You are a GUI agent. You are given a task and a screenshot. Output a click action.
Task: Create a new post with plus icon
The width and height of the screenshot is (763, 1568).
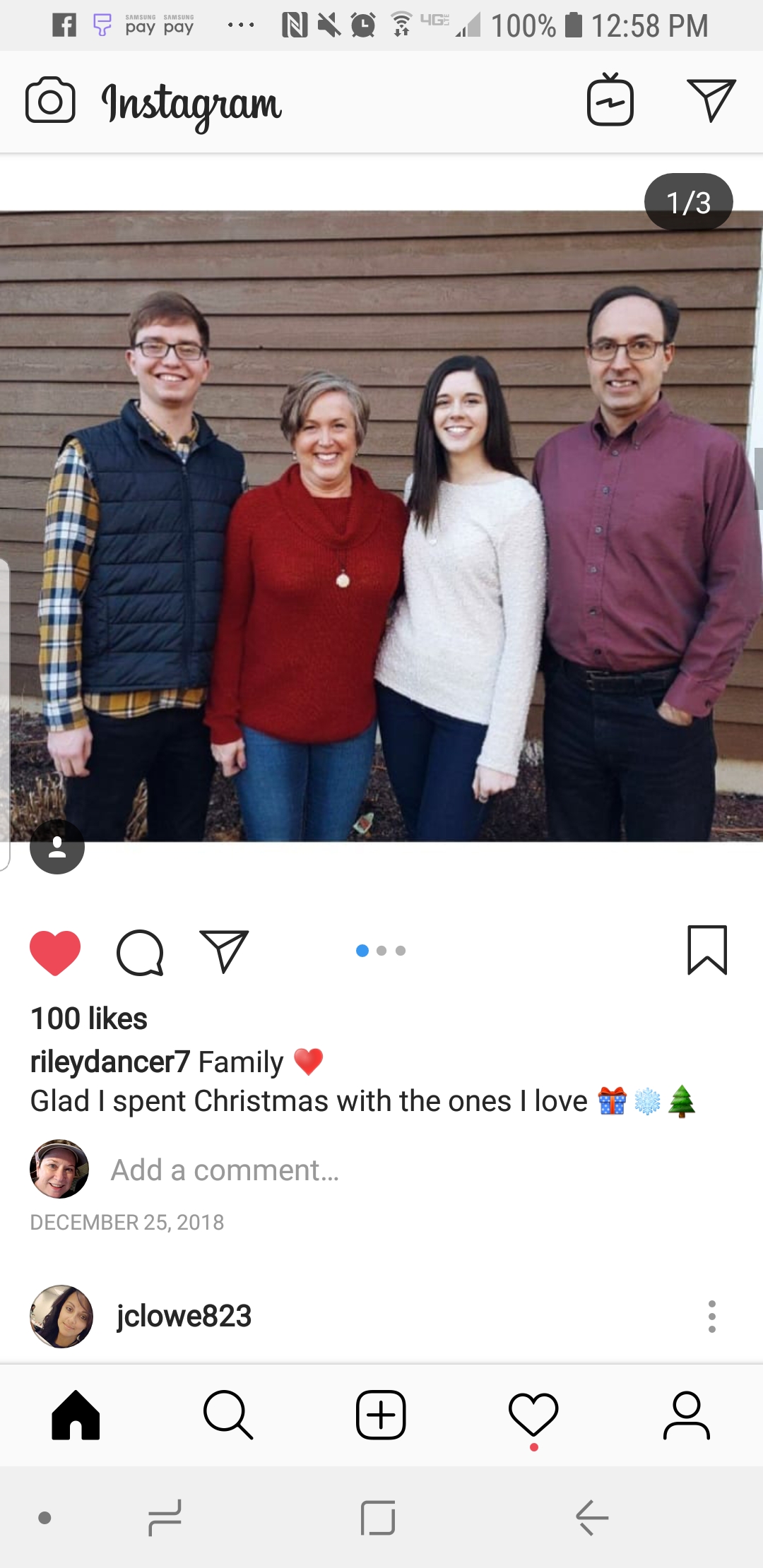(x=381, y=1415)
